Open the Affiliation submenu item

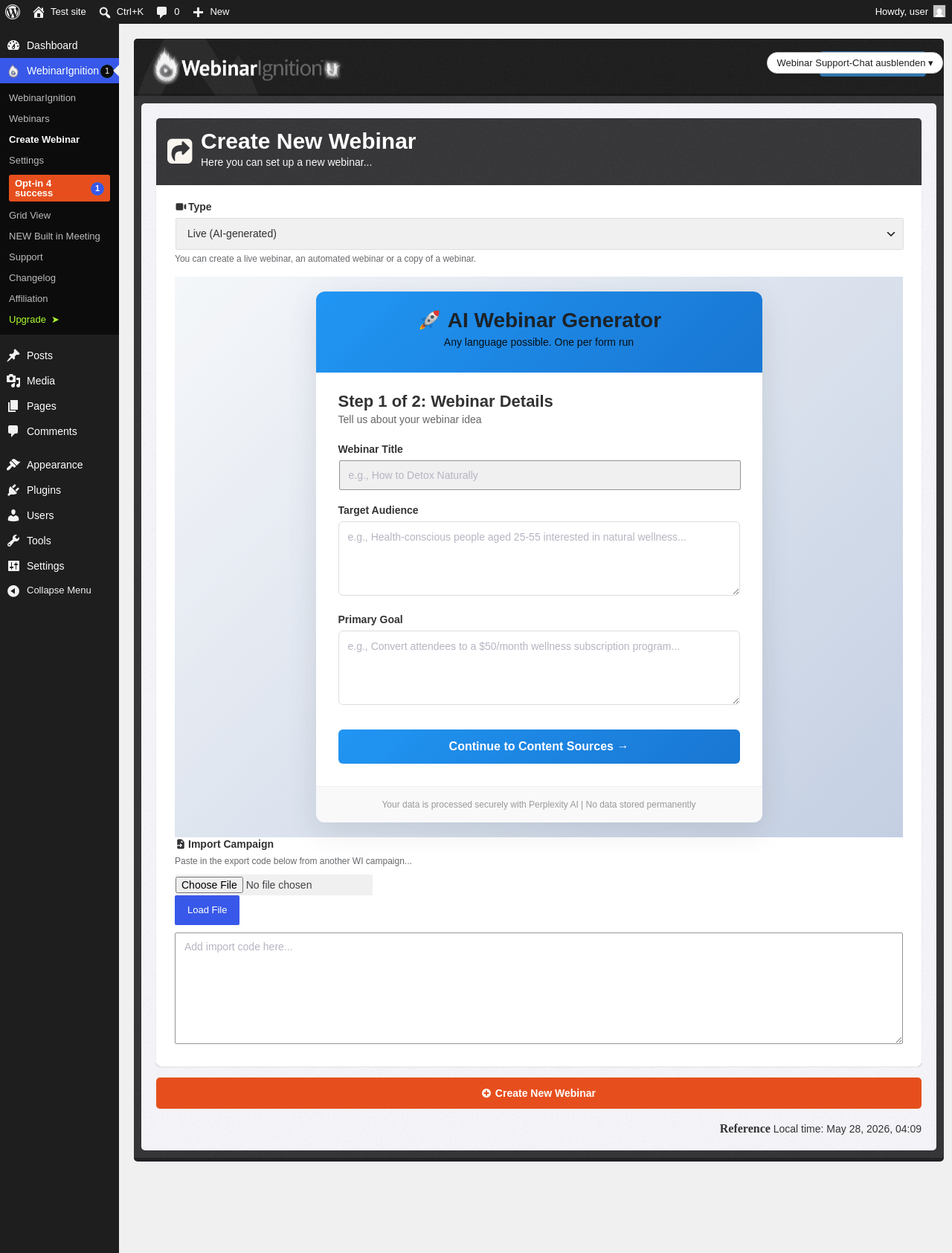pyautogui.click(x=28, y=299)
